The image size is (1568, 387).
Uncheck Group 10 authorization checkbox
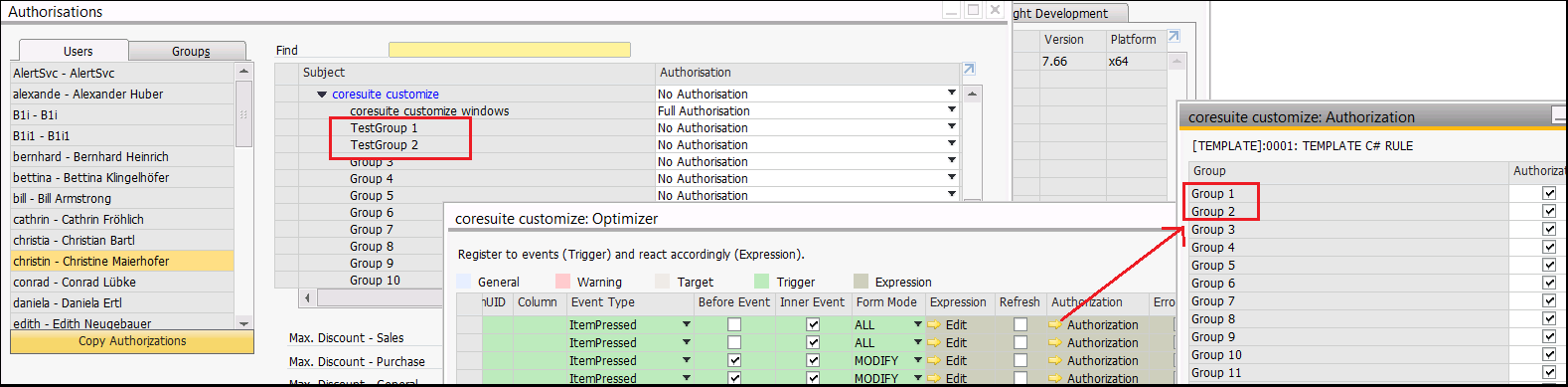point(1549,355)
